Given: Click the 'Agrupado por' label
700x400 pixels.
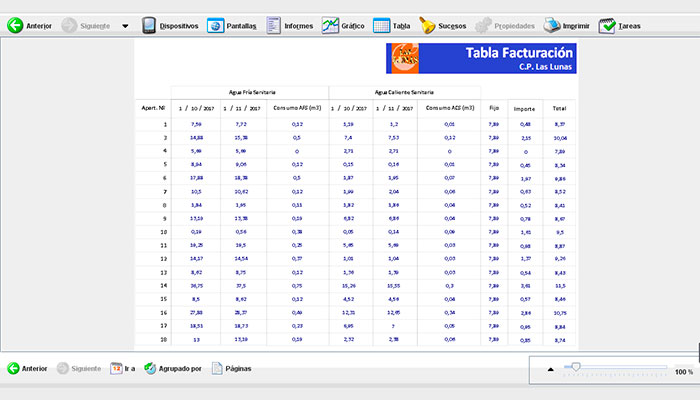Looking at the screenshot, I should pyautogui.click(x=180, y=369).
